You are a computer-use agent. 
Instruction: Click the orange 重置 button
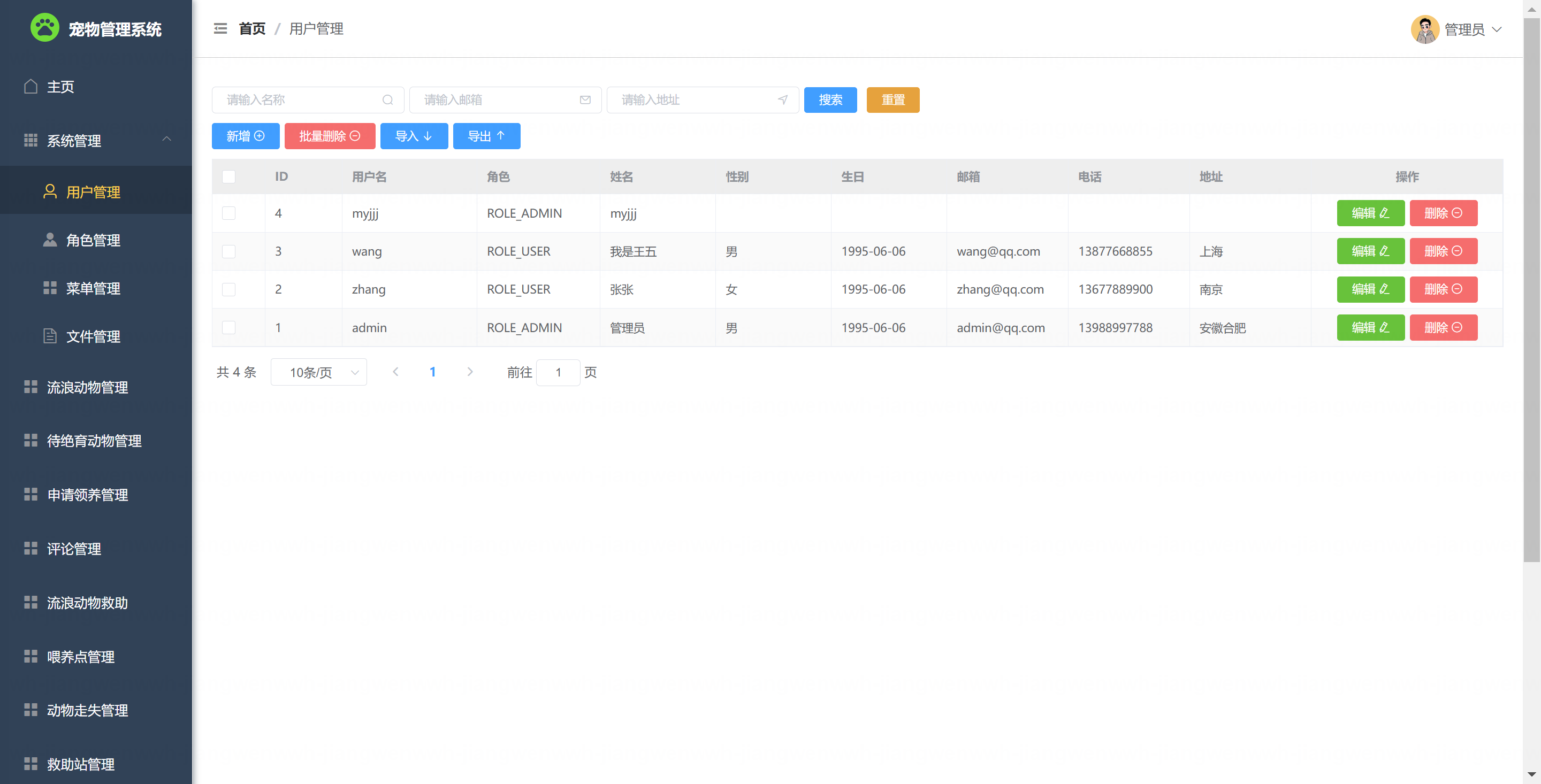(892, 100)
